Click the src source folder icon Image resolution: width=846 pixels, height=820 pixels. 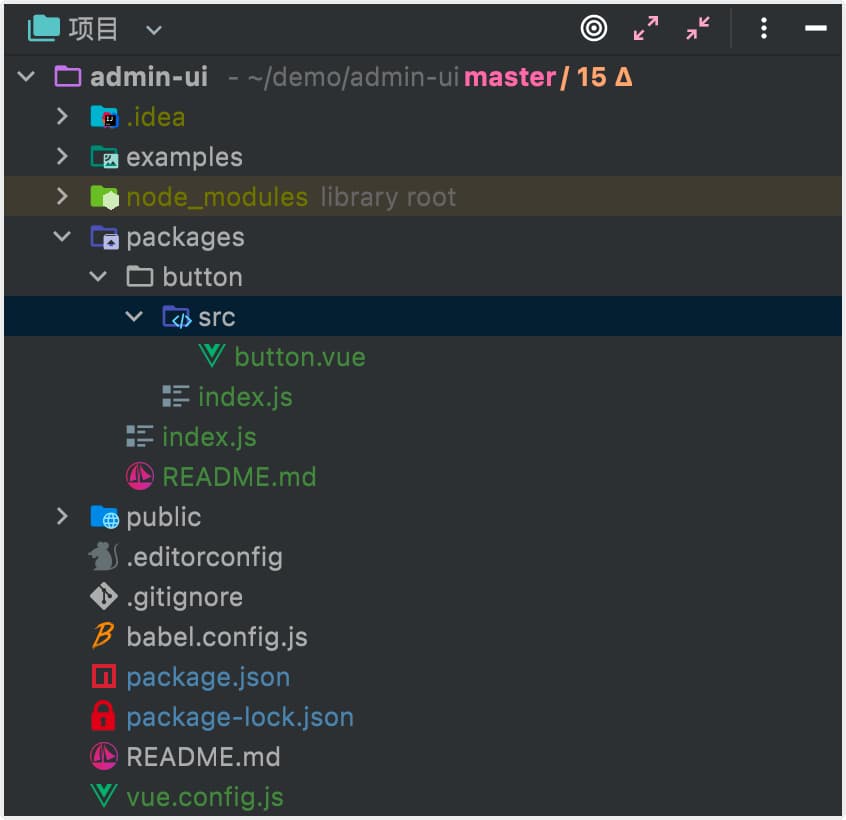176,317
